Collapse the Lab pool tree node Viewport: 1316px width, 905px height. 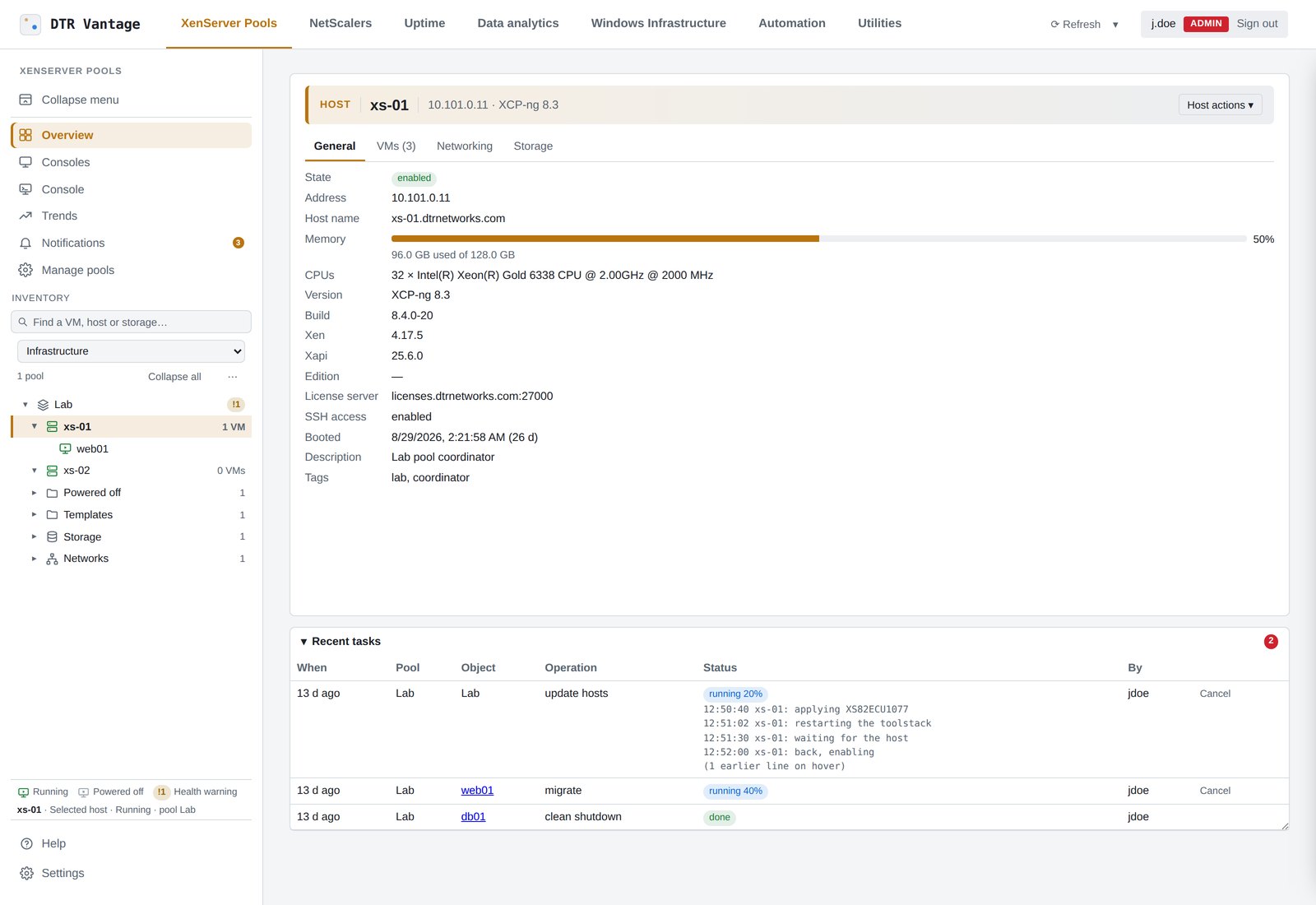(x=25, y=405)
